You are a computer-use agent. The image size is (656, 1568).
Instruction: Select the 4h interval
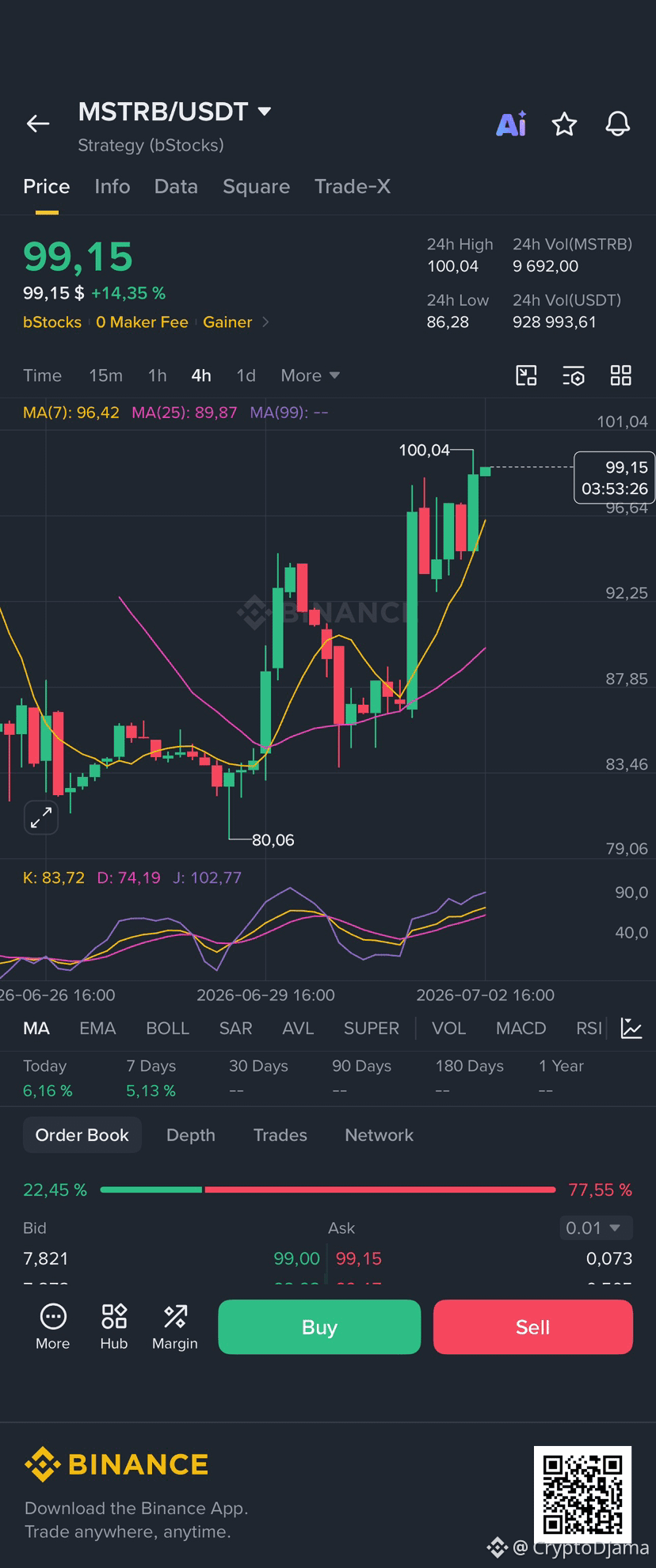(201, 375)
